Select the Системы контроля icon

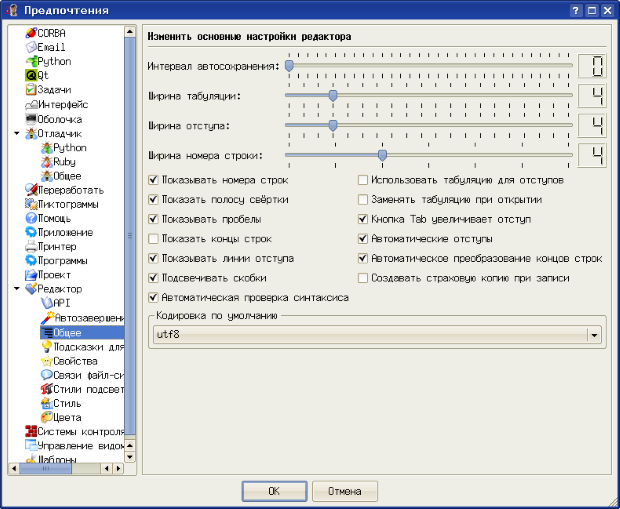(x=31, y=431)
